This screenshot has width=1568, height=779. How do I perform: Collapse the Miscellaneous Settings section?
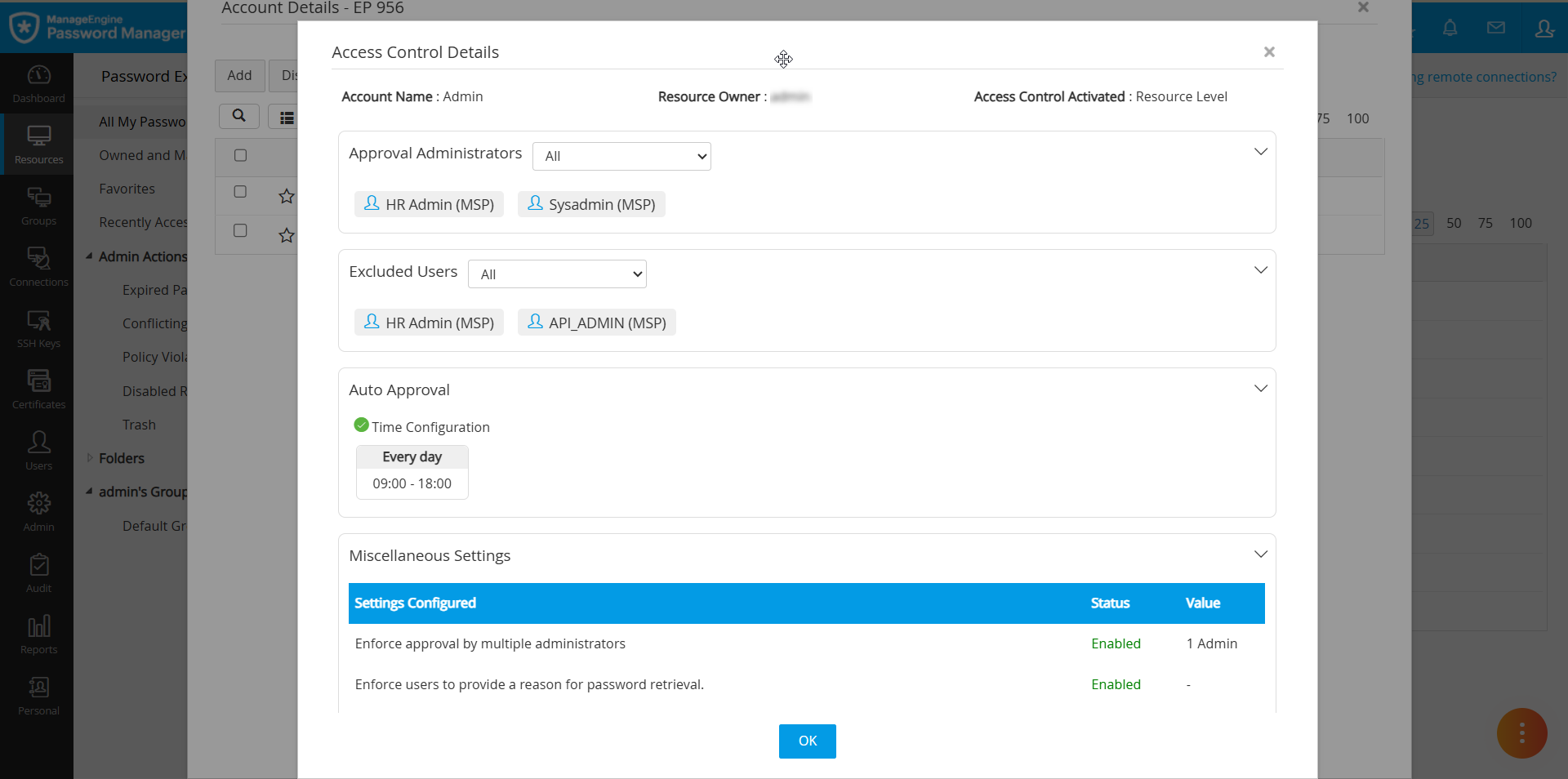point(1260,554)
